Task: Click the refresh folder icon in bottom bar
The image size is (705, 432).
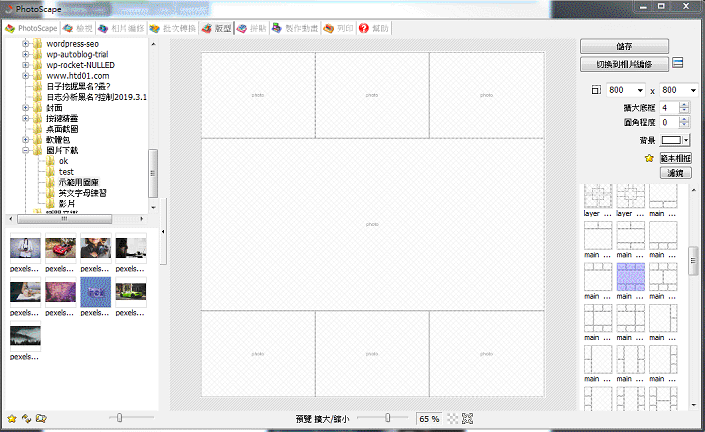Action: tap(27, 419)
